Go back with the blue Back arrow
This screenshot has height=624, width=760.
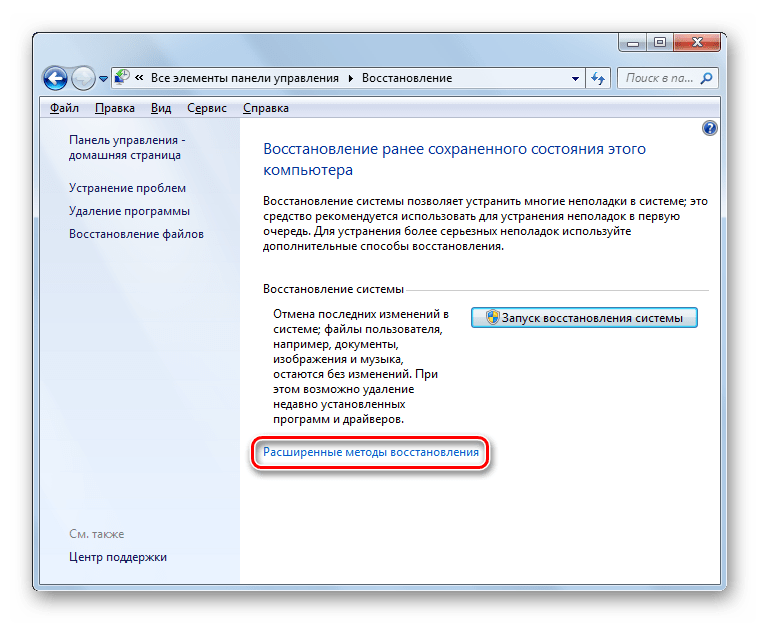point(55,78)
